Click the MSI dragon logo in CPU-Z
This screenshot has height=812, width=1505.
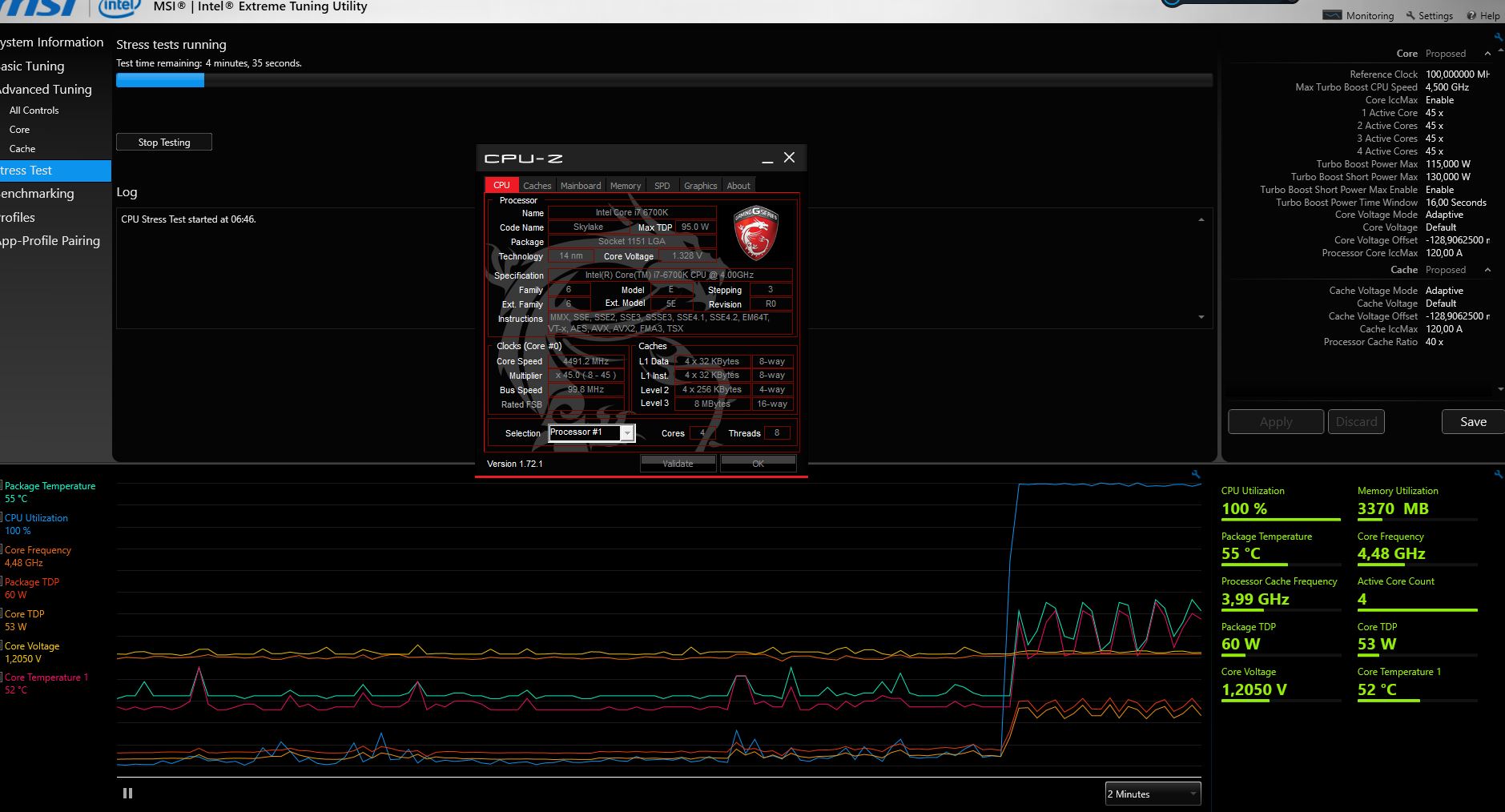756,233
